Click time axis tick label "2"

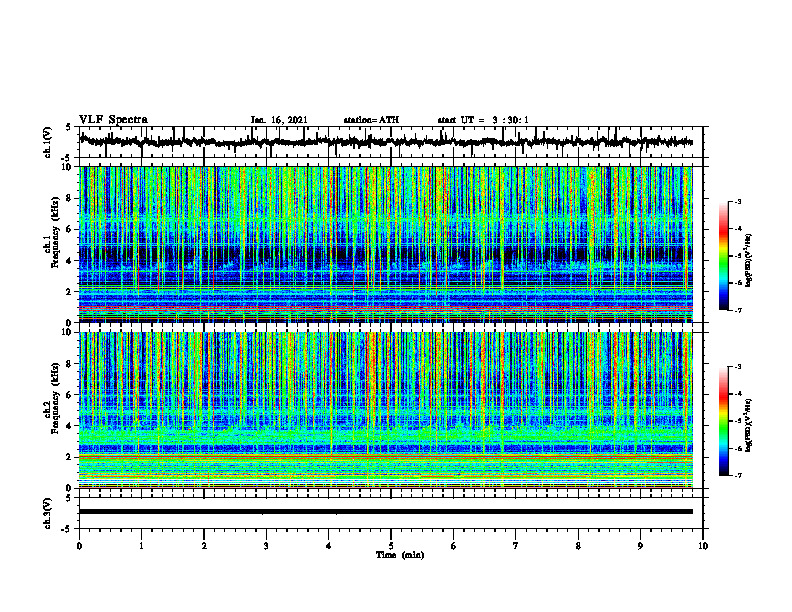[204, 546]
